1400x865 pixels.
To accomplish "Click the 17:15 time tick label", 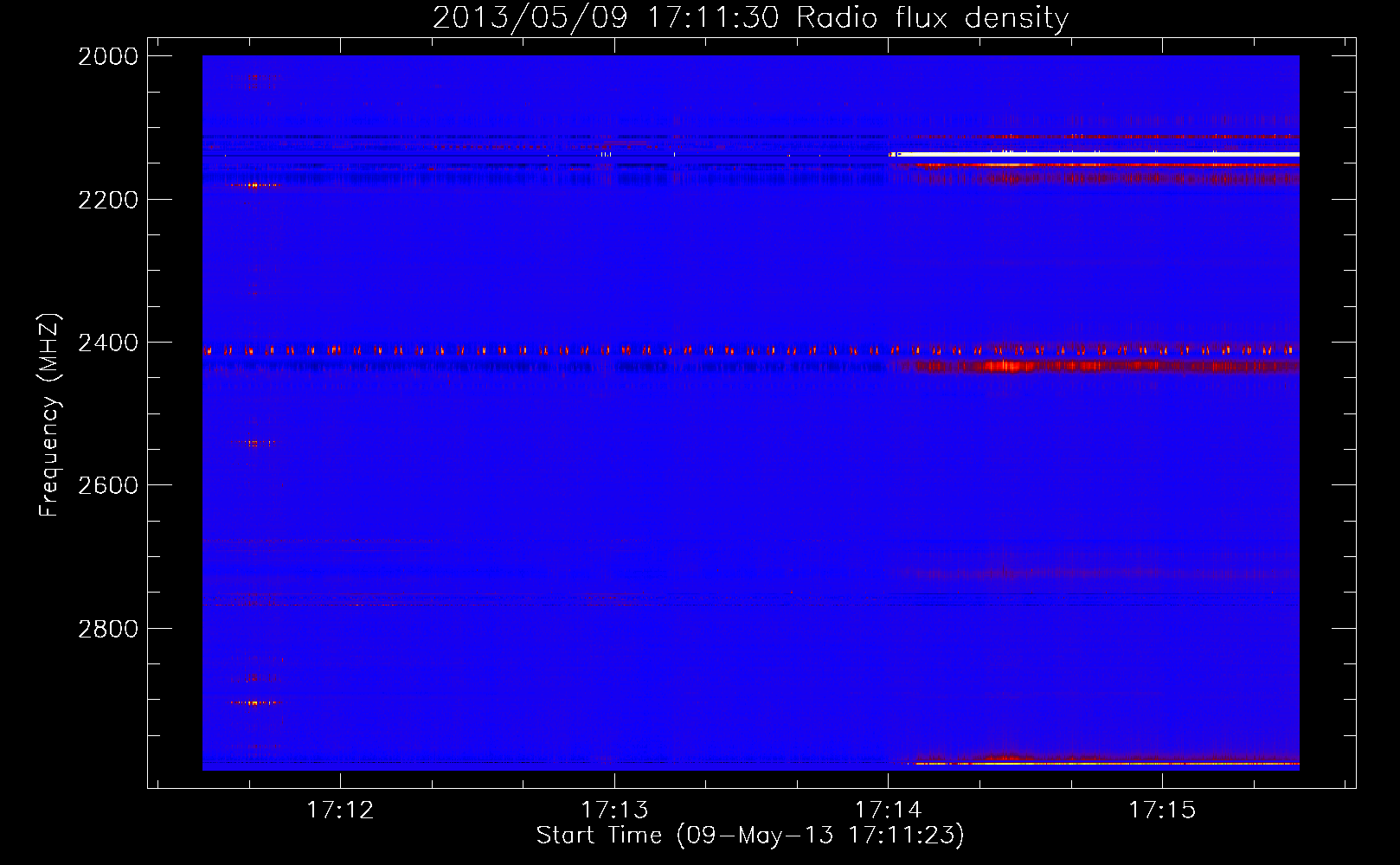I will coord(1162,810).
